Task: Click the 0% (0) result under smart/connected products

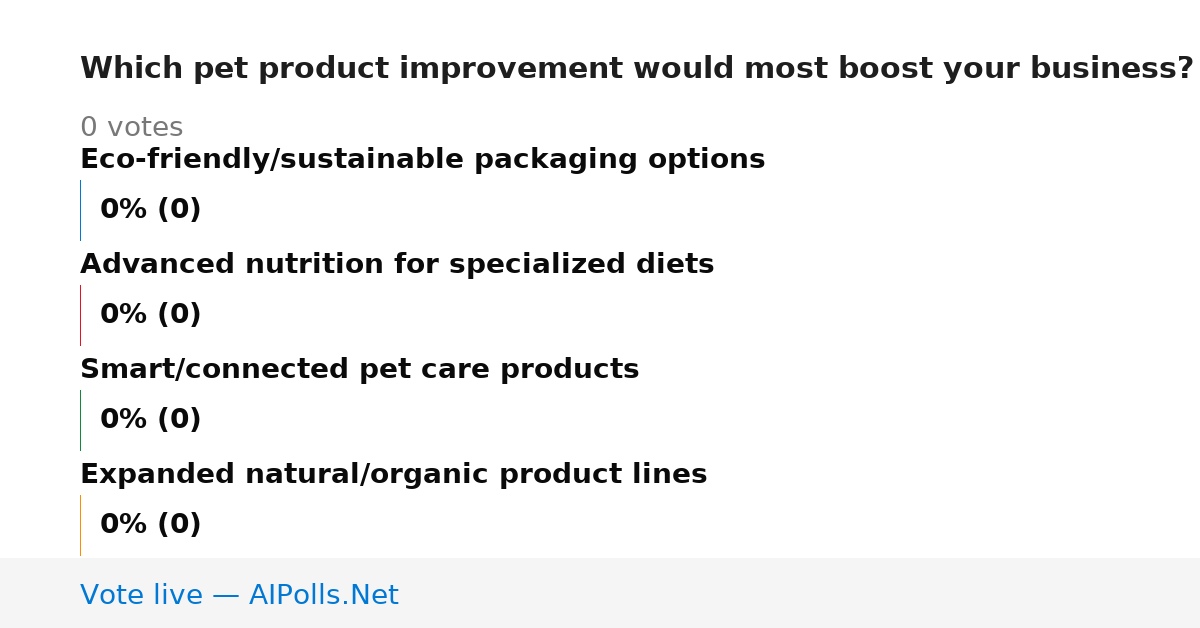Action: 150,420
